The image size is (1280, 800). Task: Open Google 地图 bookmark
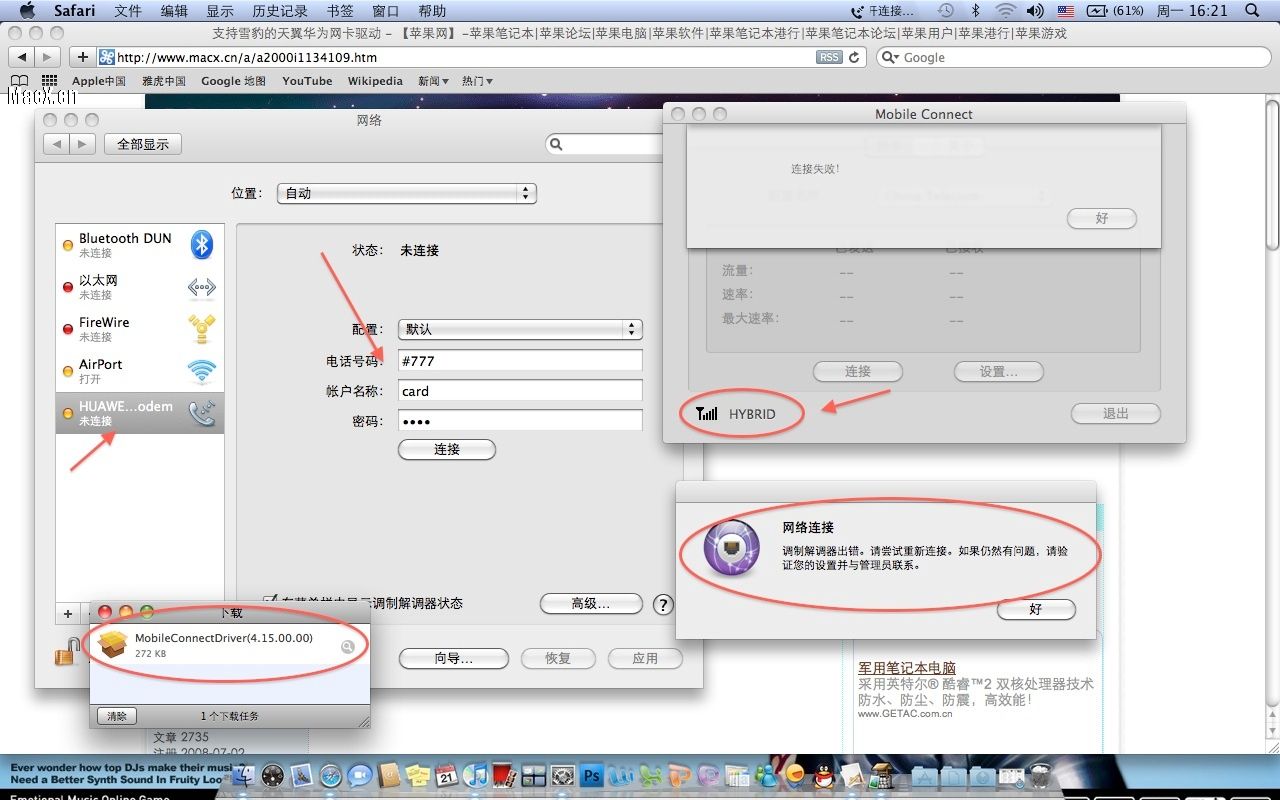pyautogui.click(x=233, y=81)
